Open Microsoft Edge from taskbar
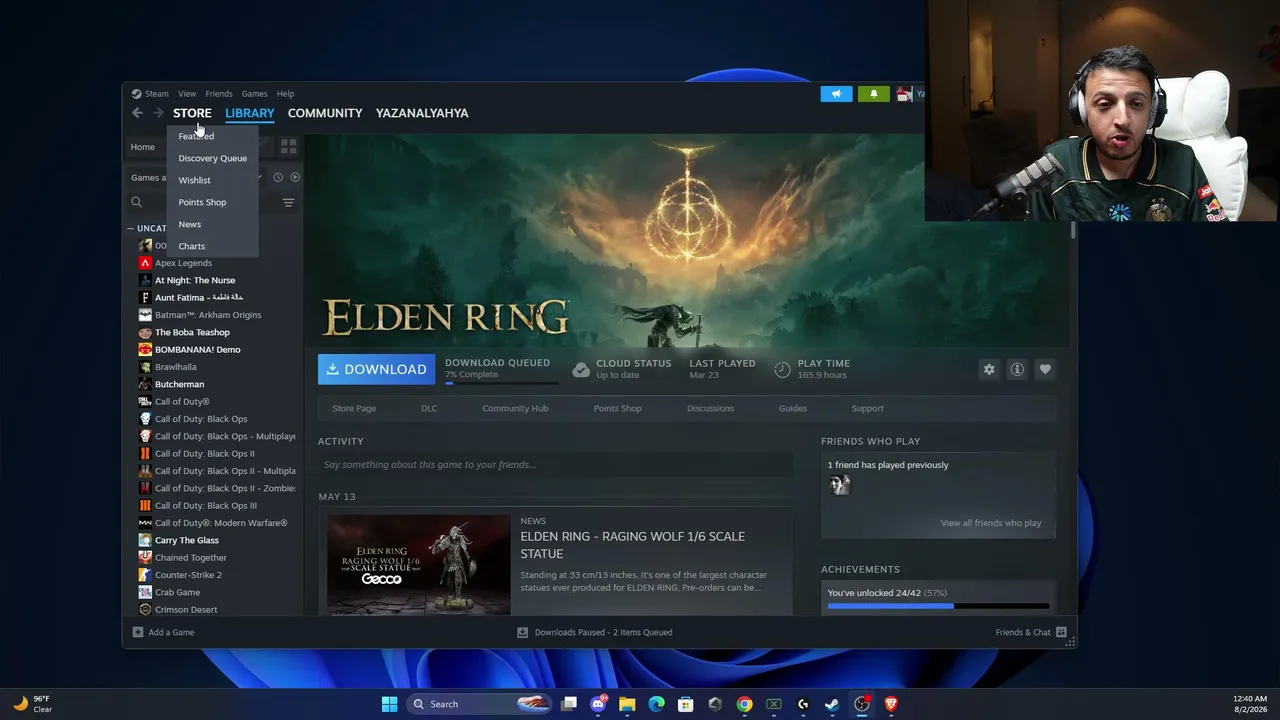 656,704
